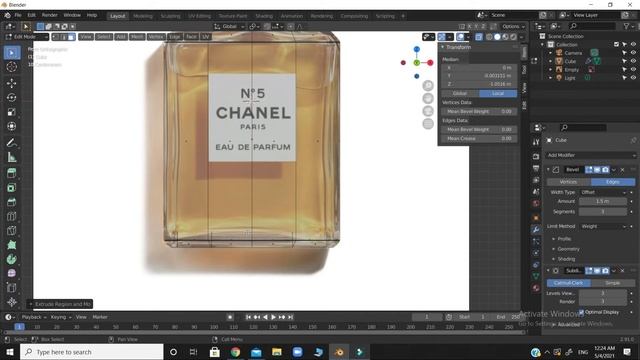Click the Local button in Transform panel
Screen dimensions: 640x360
click(x=498, y=93)
